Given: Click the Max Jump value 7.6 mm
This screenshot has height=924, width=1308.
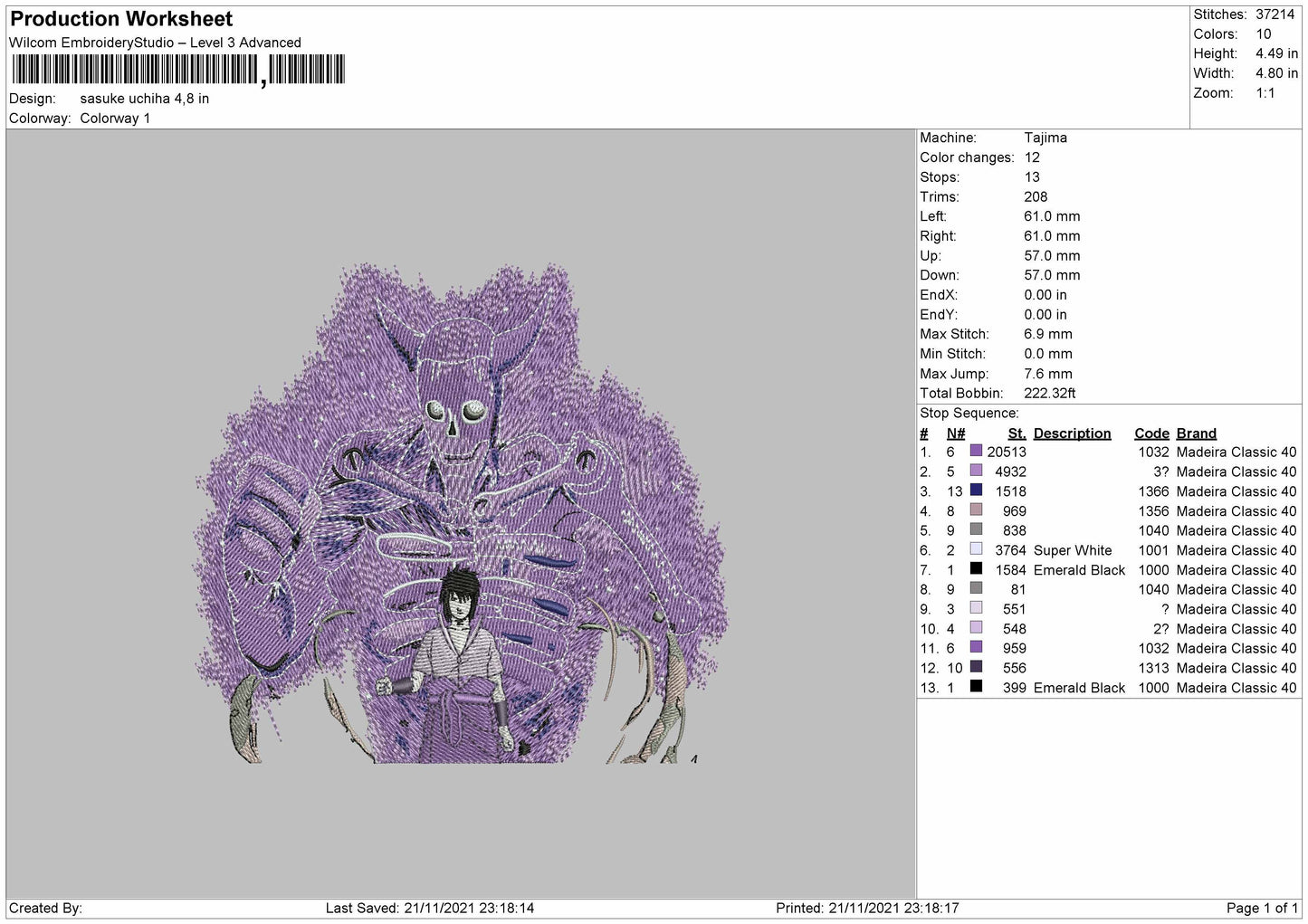Looking at the screenshot, I should (x=1048, y=374).
